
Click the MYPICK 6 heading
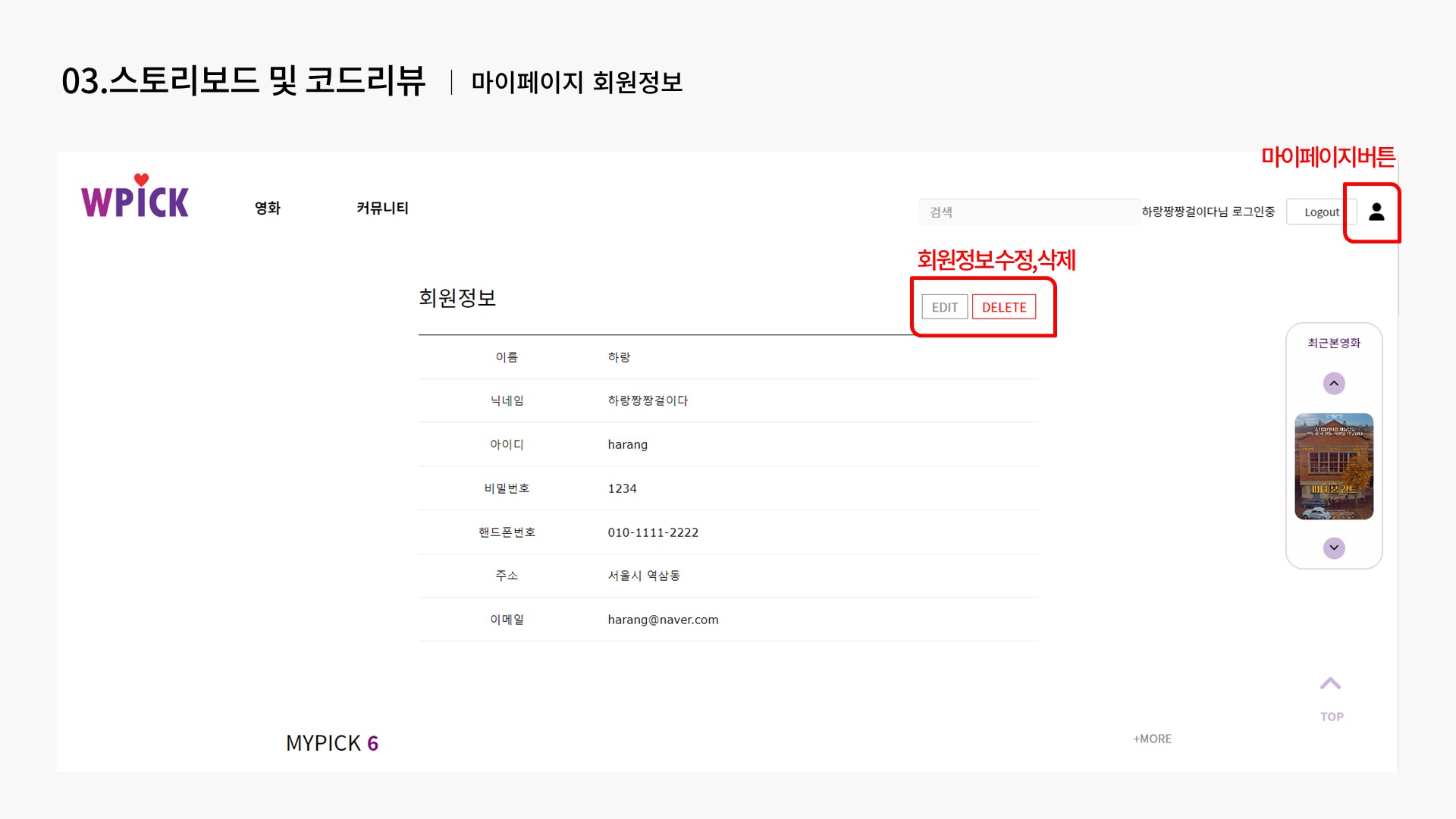tap(331, 743)
